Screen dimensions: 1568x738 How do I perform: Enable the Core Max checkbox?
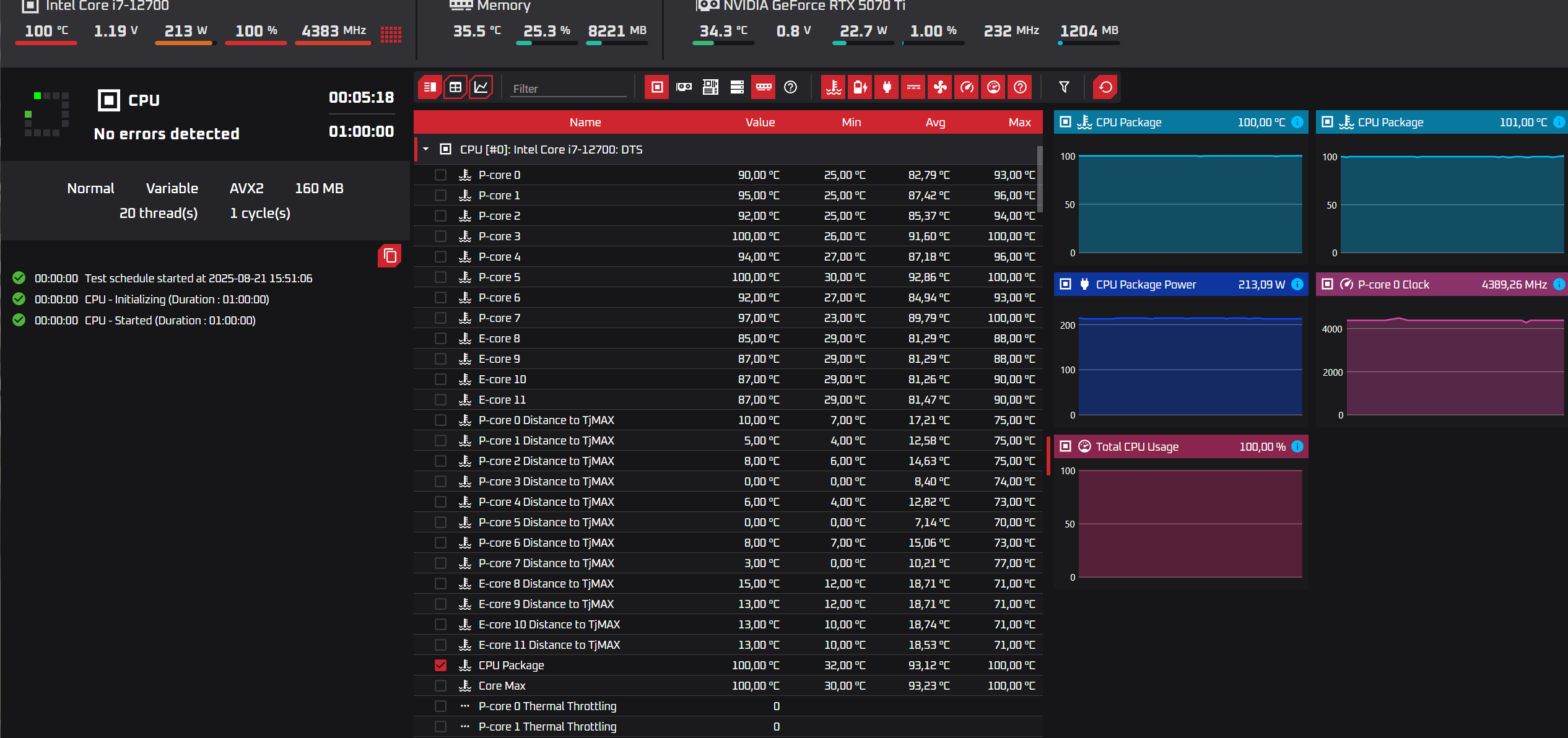pyautogui.click(x=440, y=685)
